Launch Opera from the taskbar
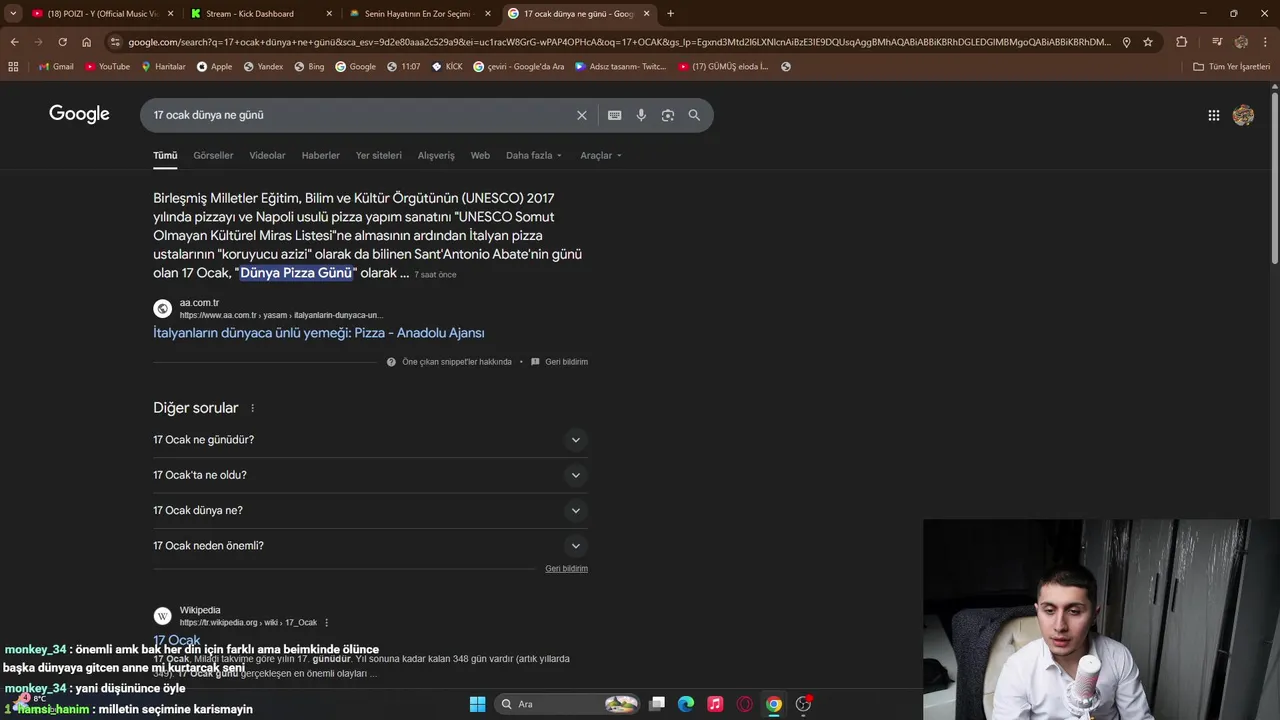This screenshot has width=1280, height=720. click(x=744, y=704)
